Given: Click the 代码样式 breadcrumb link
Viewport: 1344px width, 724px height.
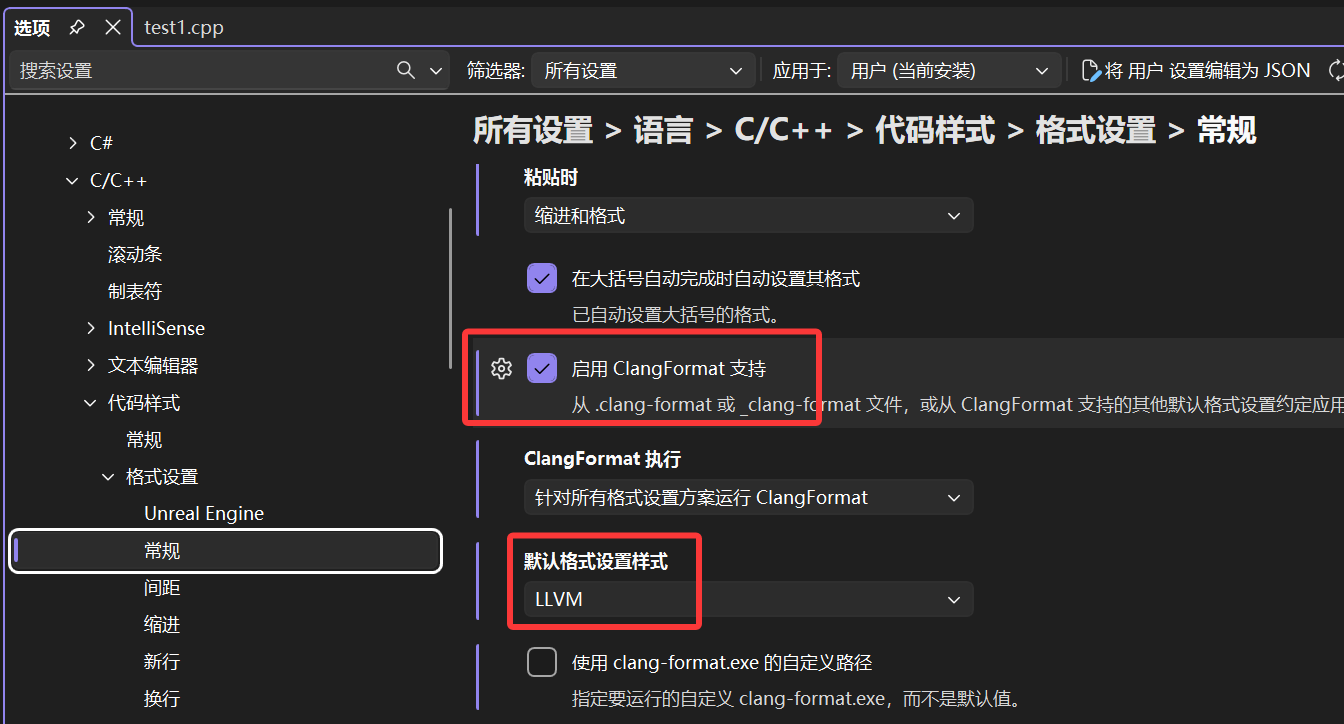Looking at the screenshot, I should tap(934, 130).
